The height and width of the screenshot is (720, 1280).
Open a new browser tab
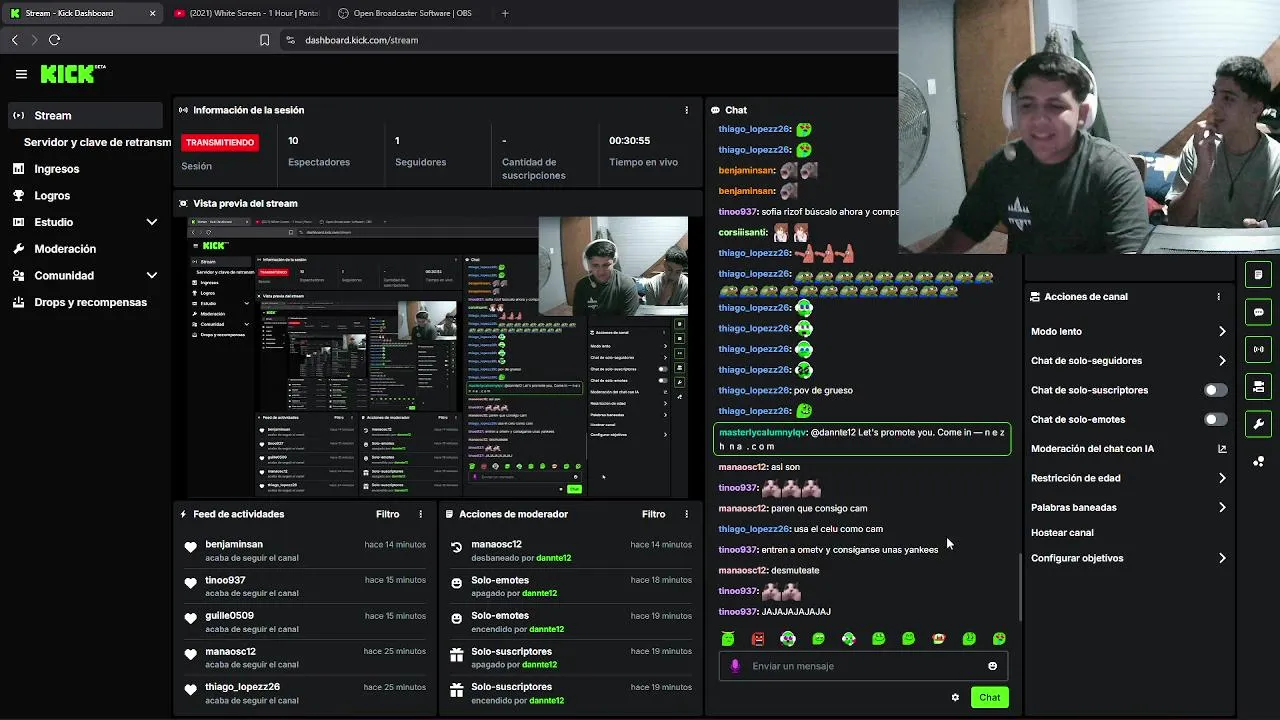tap(504, 13)
